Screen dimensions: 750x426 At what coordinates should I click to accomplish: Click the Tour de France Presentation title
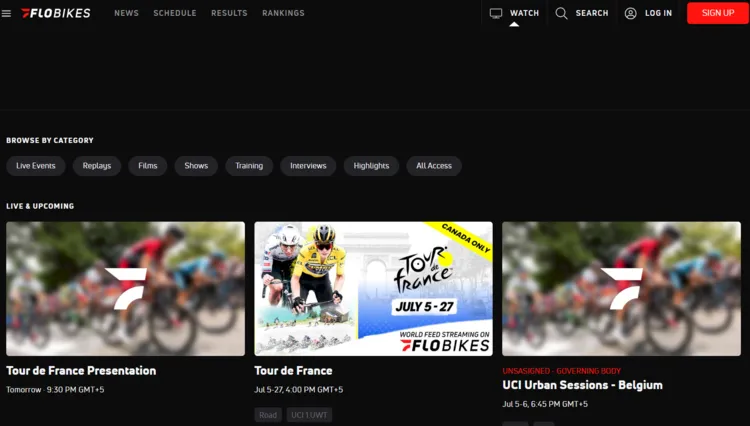[81, 371]
